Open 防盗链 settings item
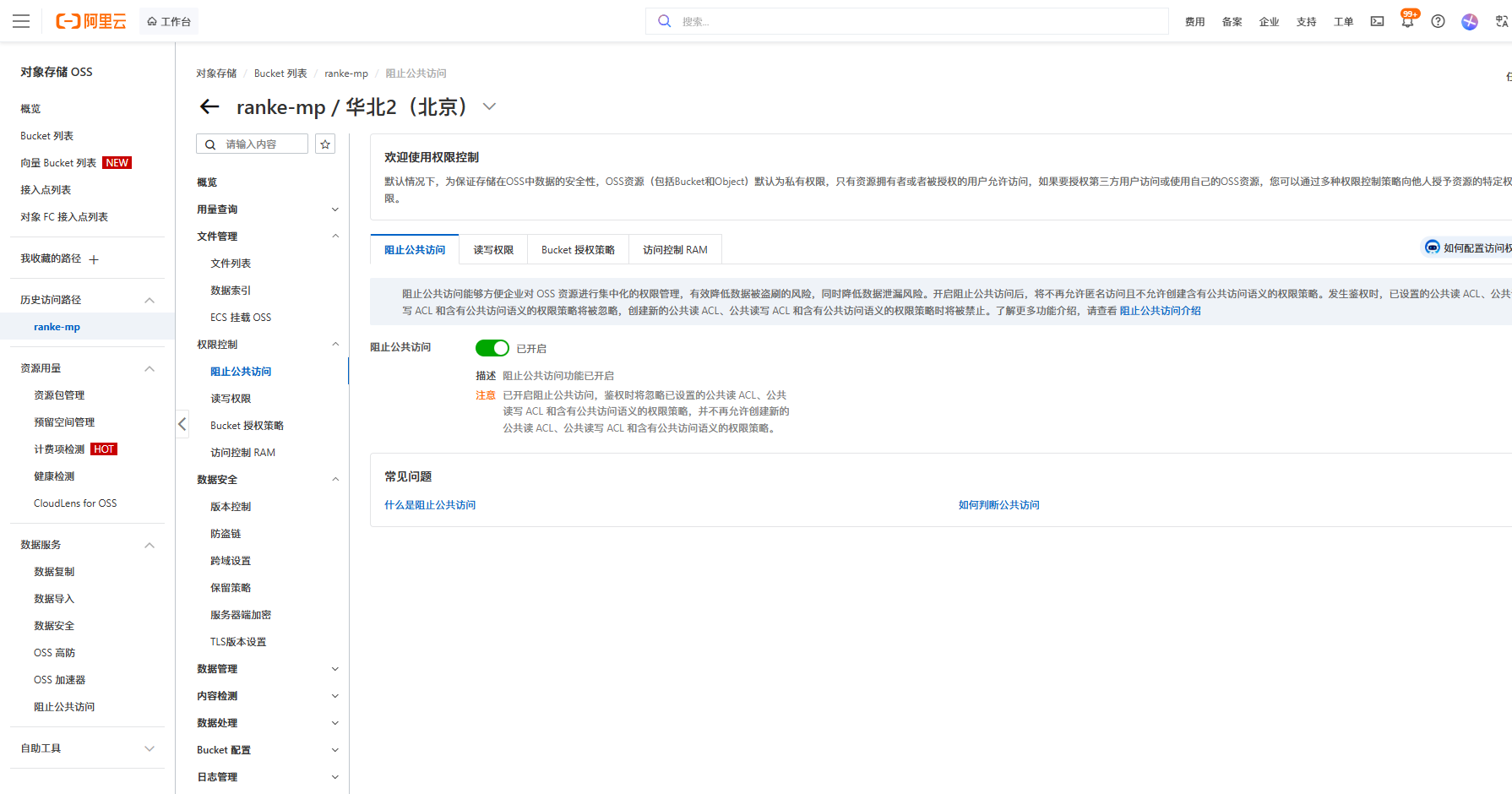Screen dimensions: 1512x794 click(226, 534)
